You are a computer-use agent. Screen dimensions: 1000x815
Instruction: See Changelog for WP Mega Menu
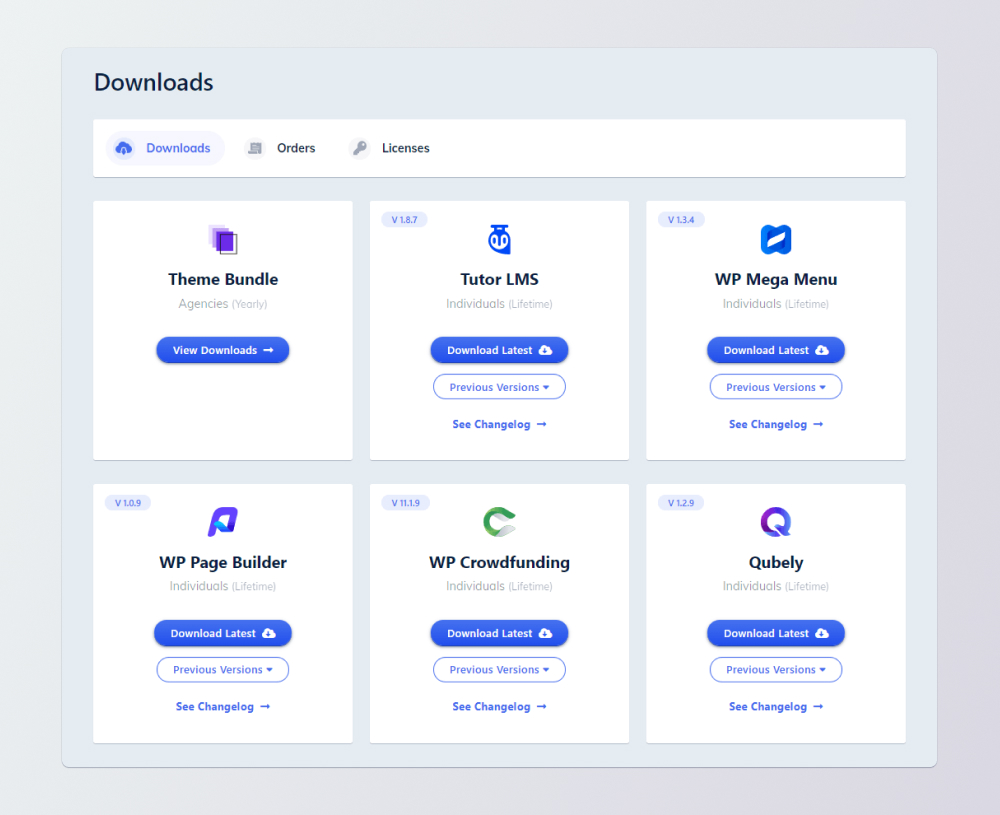pyautogui.click(x=776, y=424)
